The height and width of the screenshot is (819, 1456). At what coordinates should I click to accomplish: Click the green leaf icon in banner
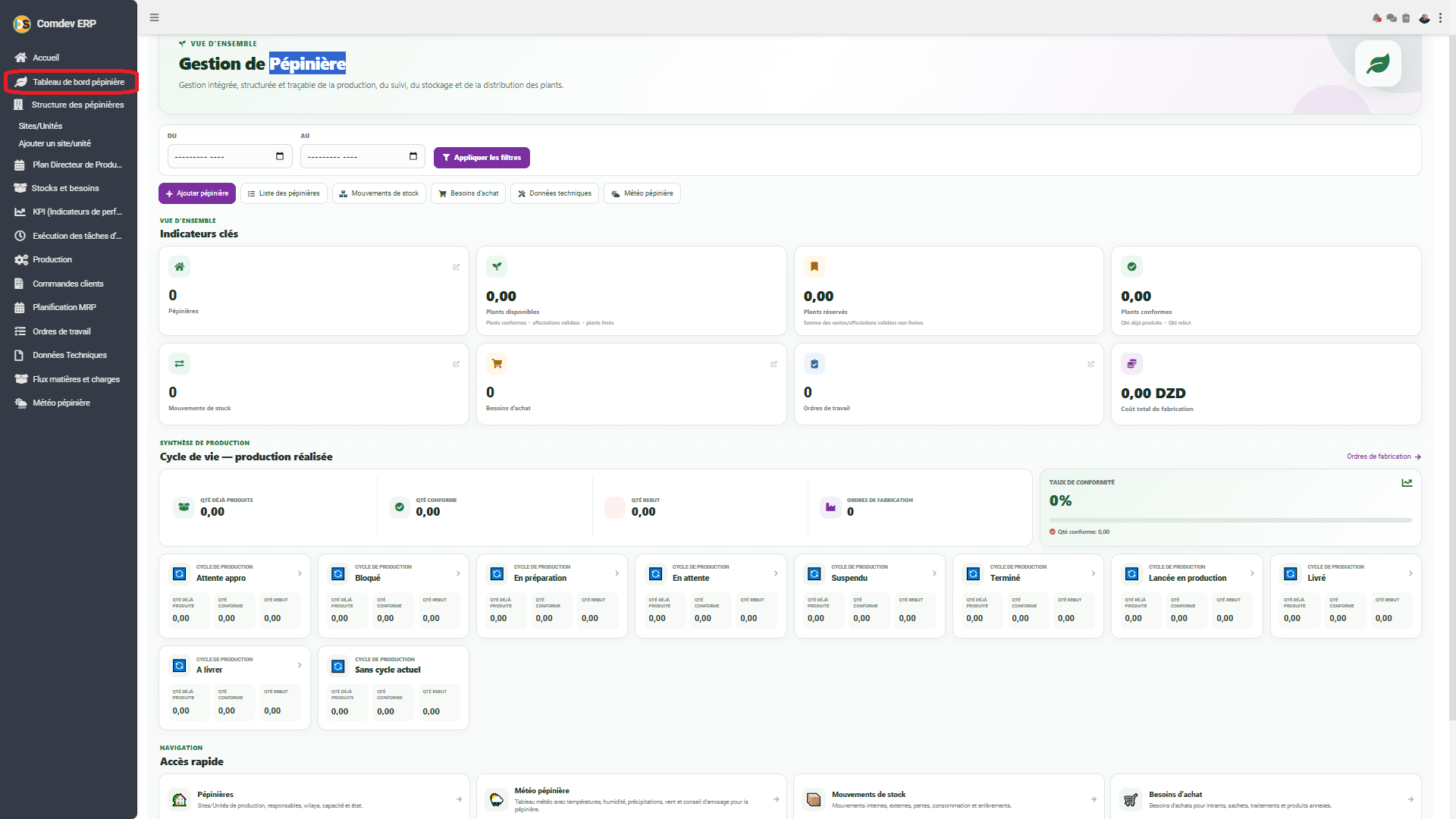pos(1378,64)
